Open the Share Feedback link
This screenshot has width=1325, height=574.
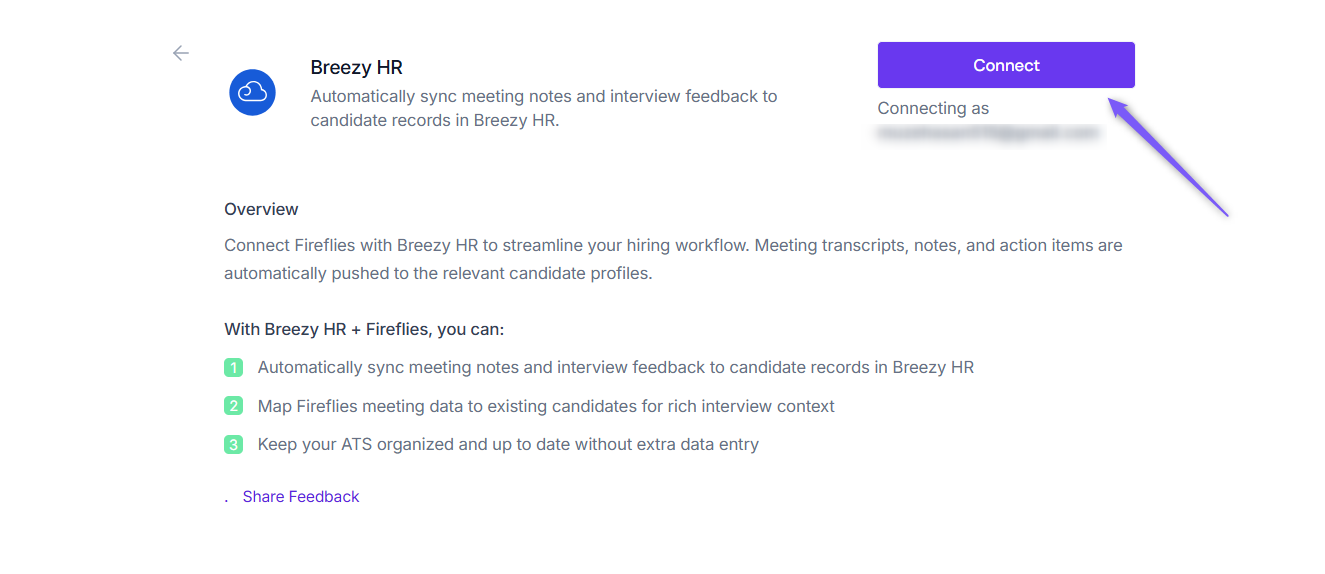pos(301,497)
